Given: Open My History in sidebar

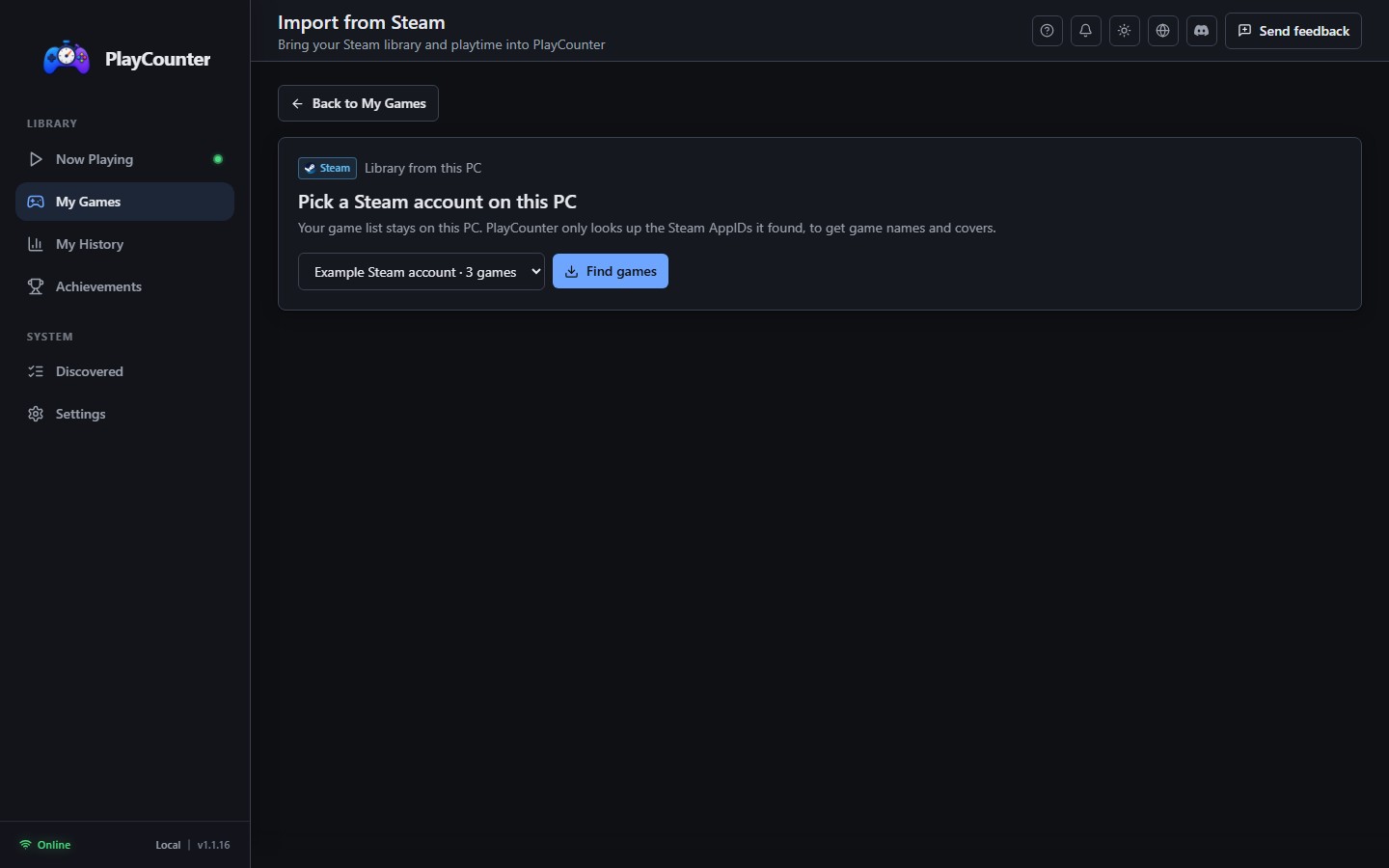Looking at the screenshot, I should (124, 244).
